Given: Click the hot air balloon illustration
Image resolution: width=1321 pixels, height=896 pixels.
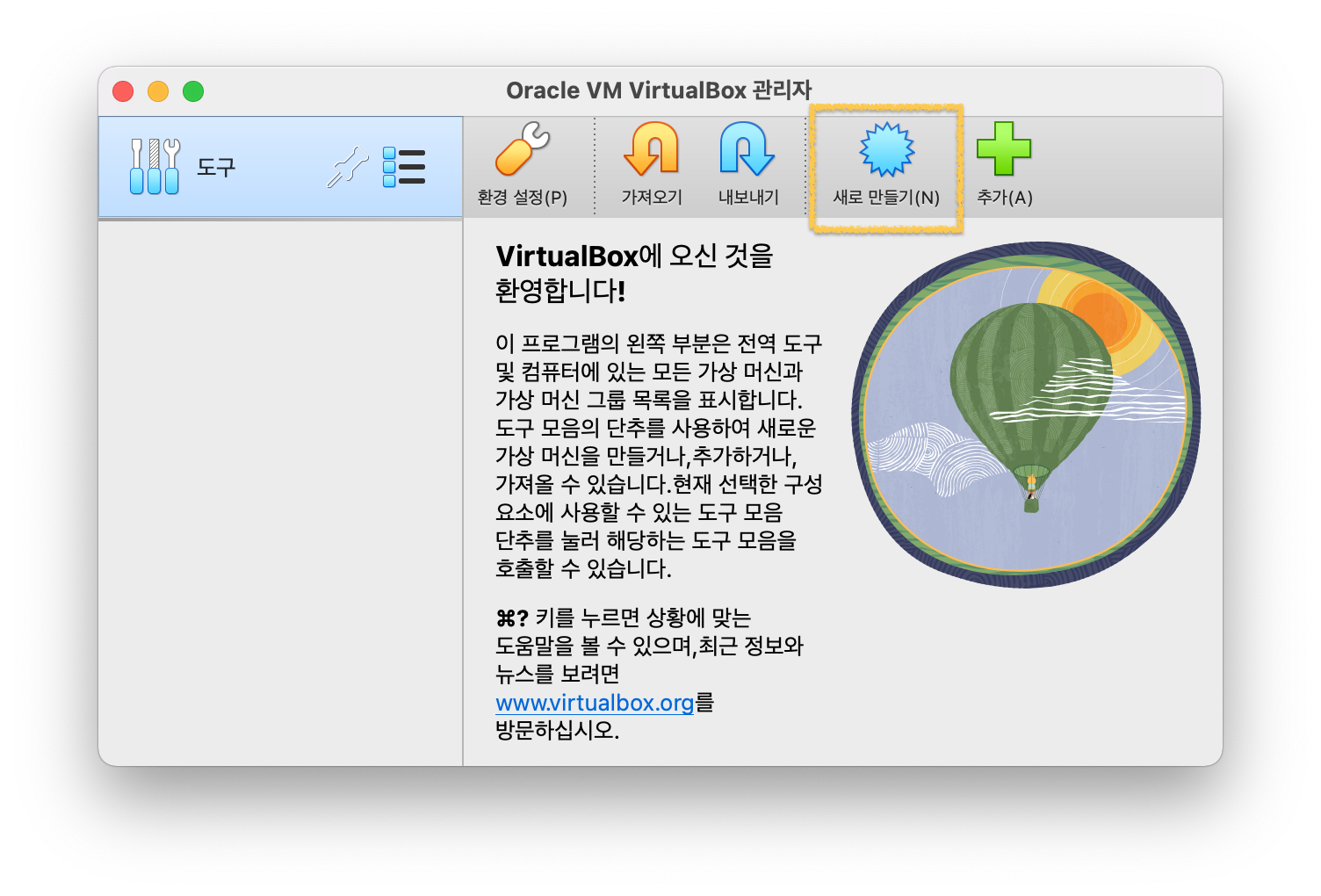Looking at the screenshot, I should point(1027,415).
